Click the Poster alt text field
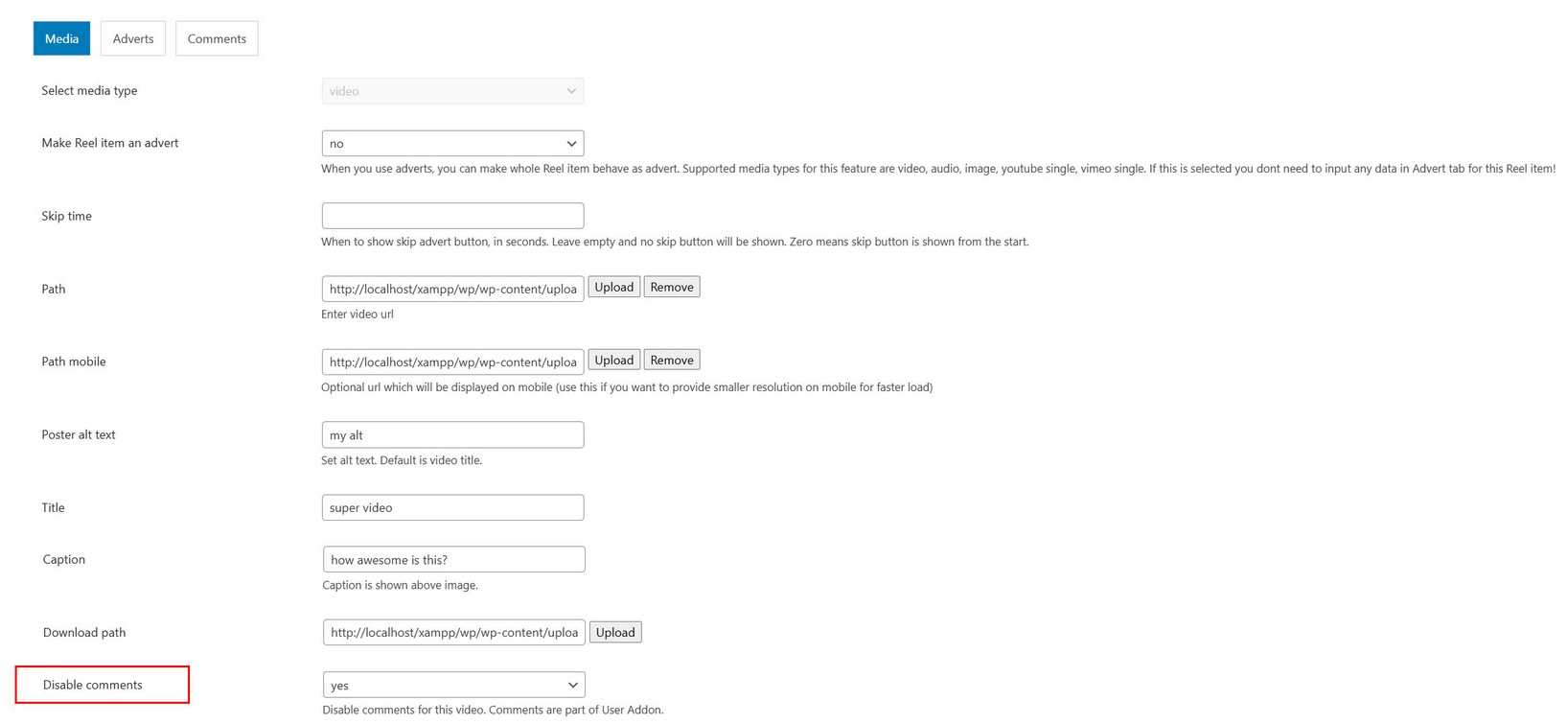This screenshot has width=1568, height=724. click(452, 434)
